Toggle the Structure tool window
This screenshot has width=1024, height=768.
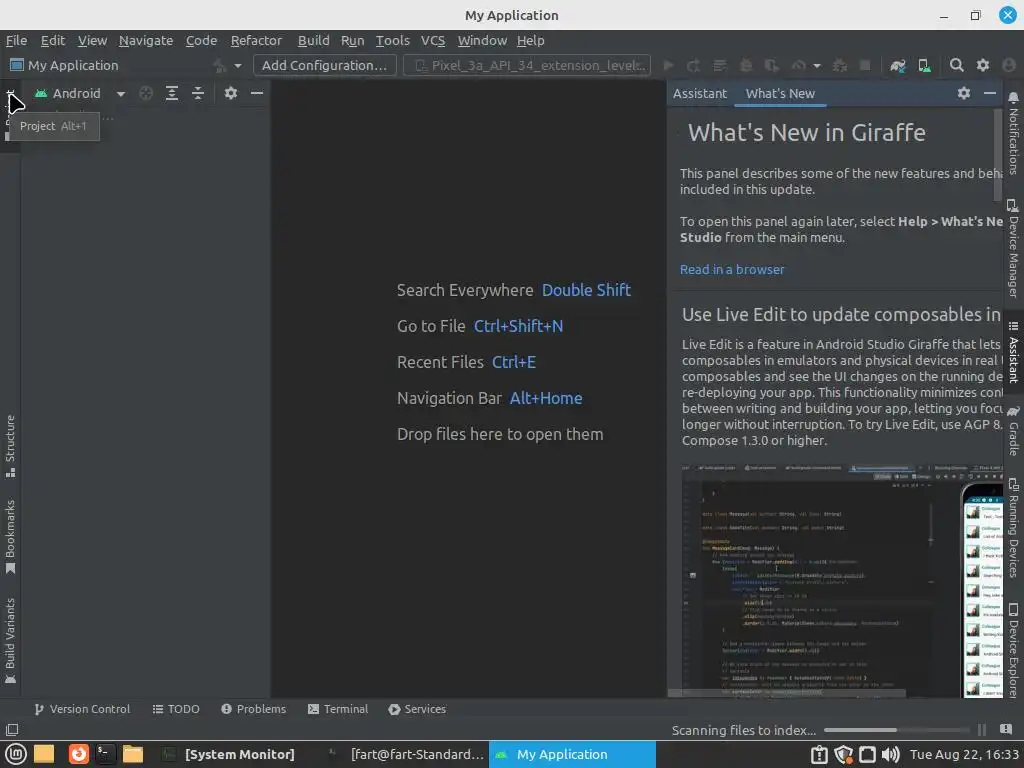point(10,446)
